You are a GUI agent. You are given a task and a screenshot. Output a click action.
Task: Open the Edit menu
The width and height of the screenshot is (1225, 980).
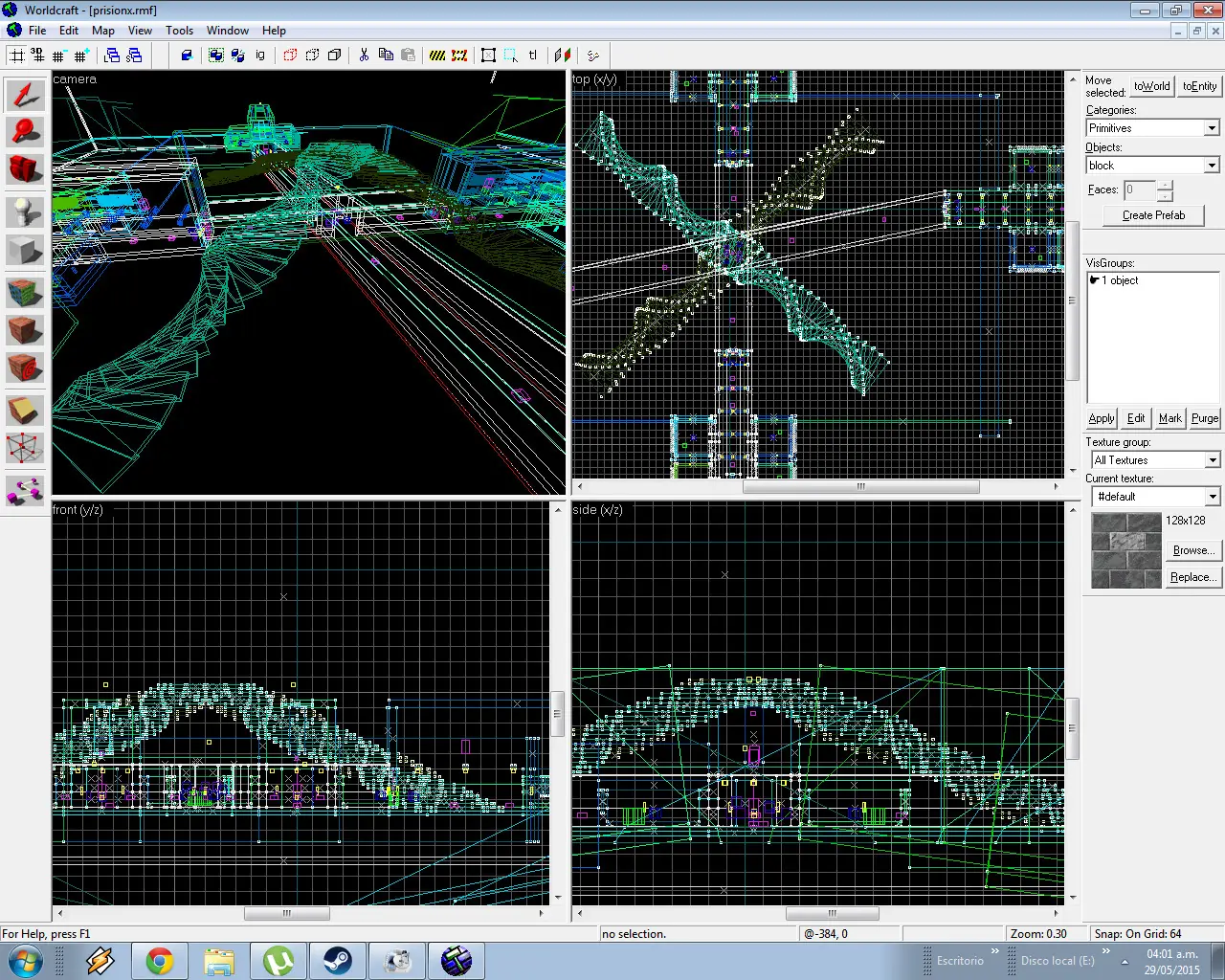pos(69,31)
